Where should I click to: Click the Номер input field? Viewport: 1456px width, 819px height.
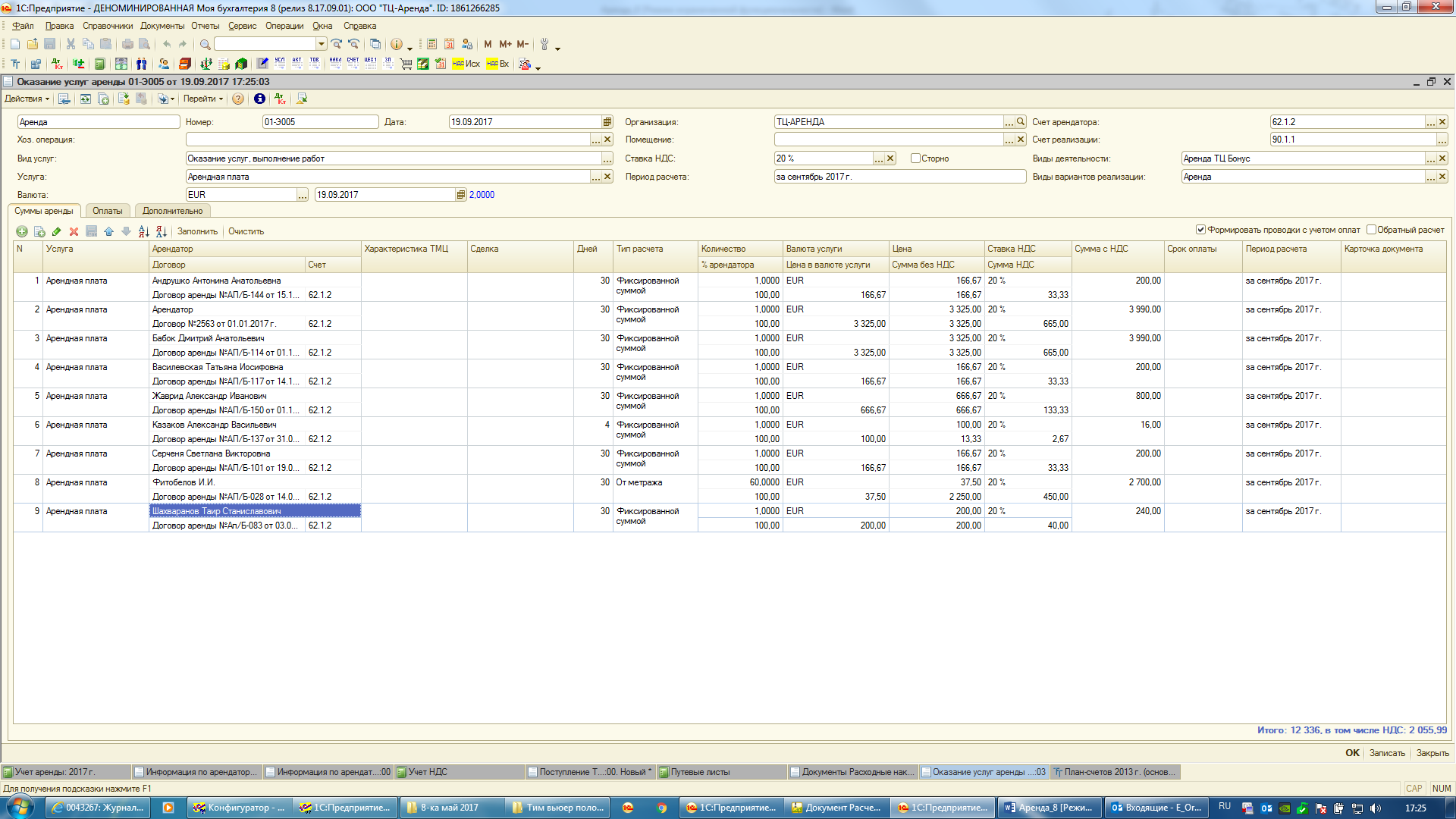pos(319,122)
